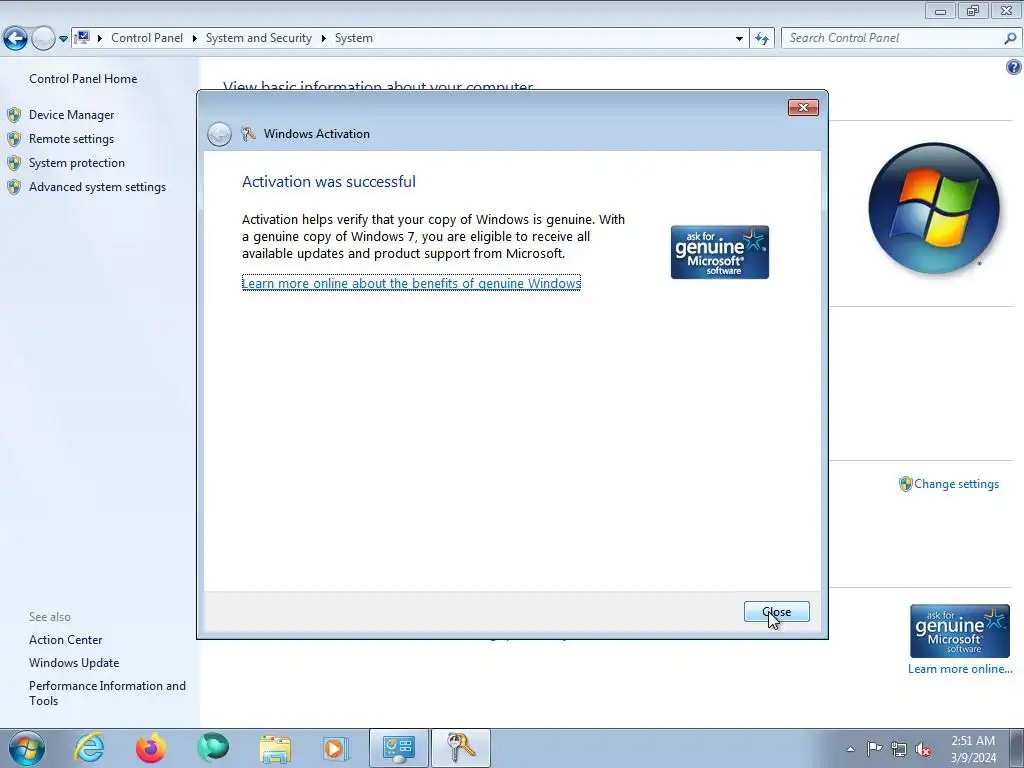Open the Windows Start menu orb
The width and height of the screenshot is (1024, 768).
click(x=27, y=748)
